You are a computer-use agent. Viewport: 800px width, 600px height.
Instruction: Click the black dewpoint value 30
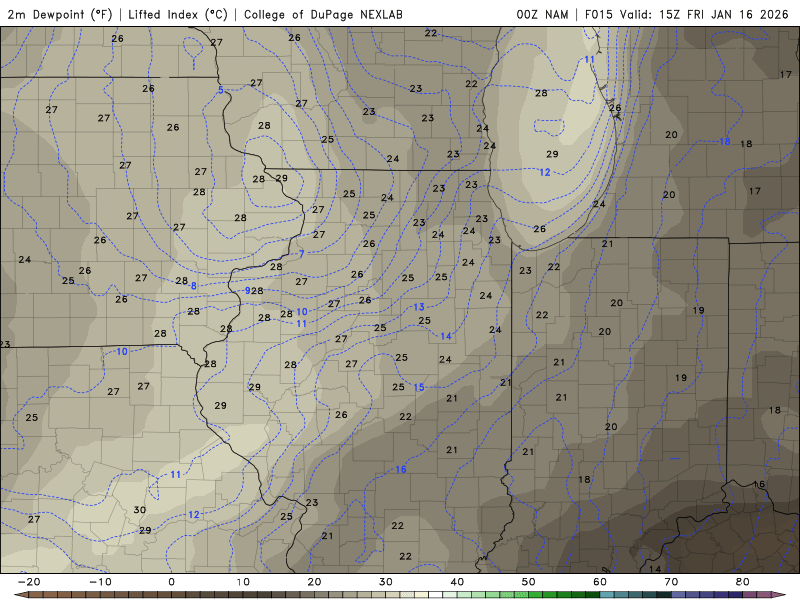click(x=140, y=510)
